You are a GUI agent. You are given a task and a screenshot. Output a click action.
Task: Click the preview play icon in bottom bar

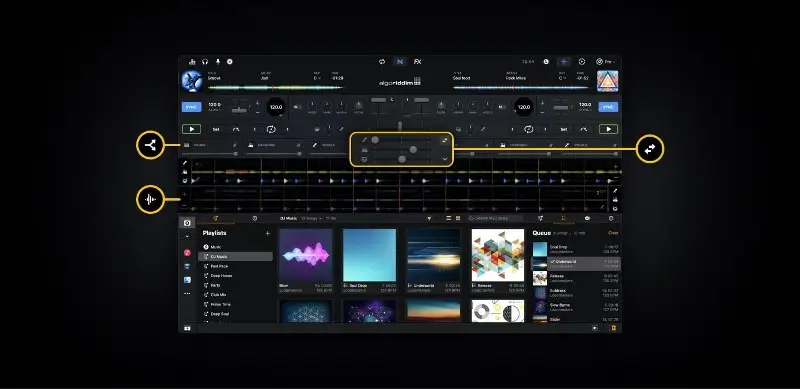click(x=595, y=328)
